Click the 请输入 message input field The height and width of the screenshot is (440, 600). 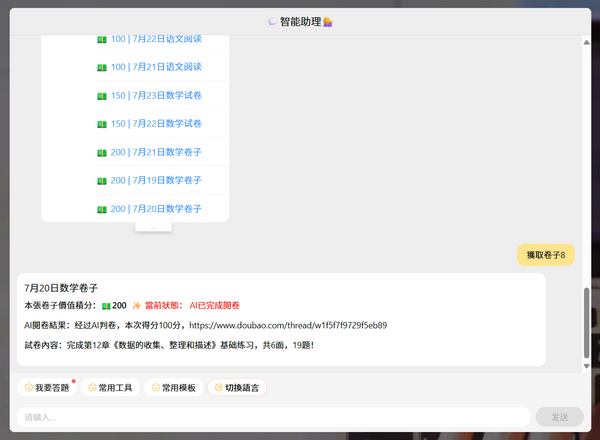click(272, 417)
